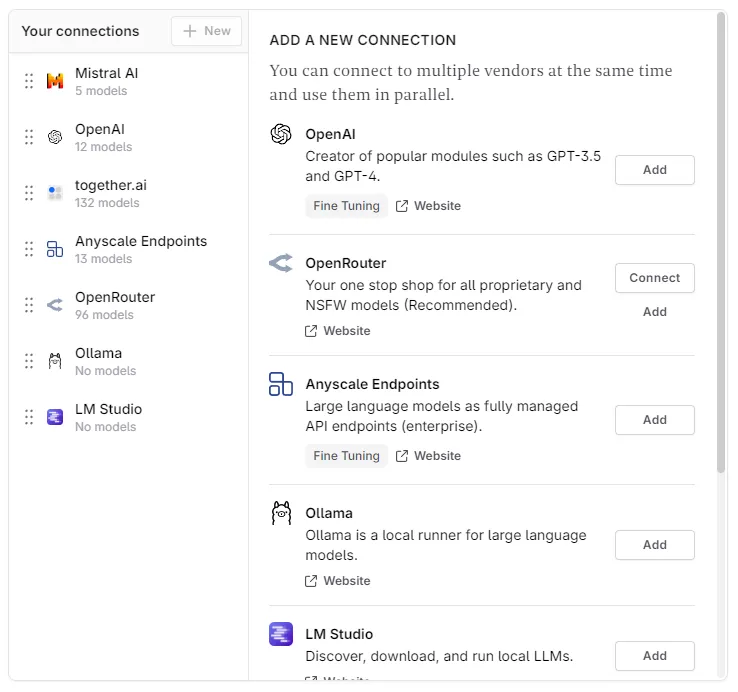Image resolution: width=738 pixels, height=692 pixels.
Task: Add the Ollama connection
Action: (x=655, y=545)
